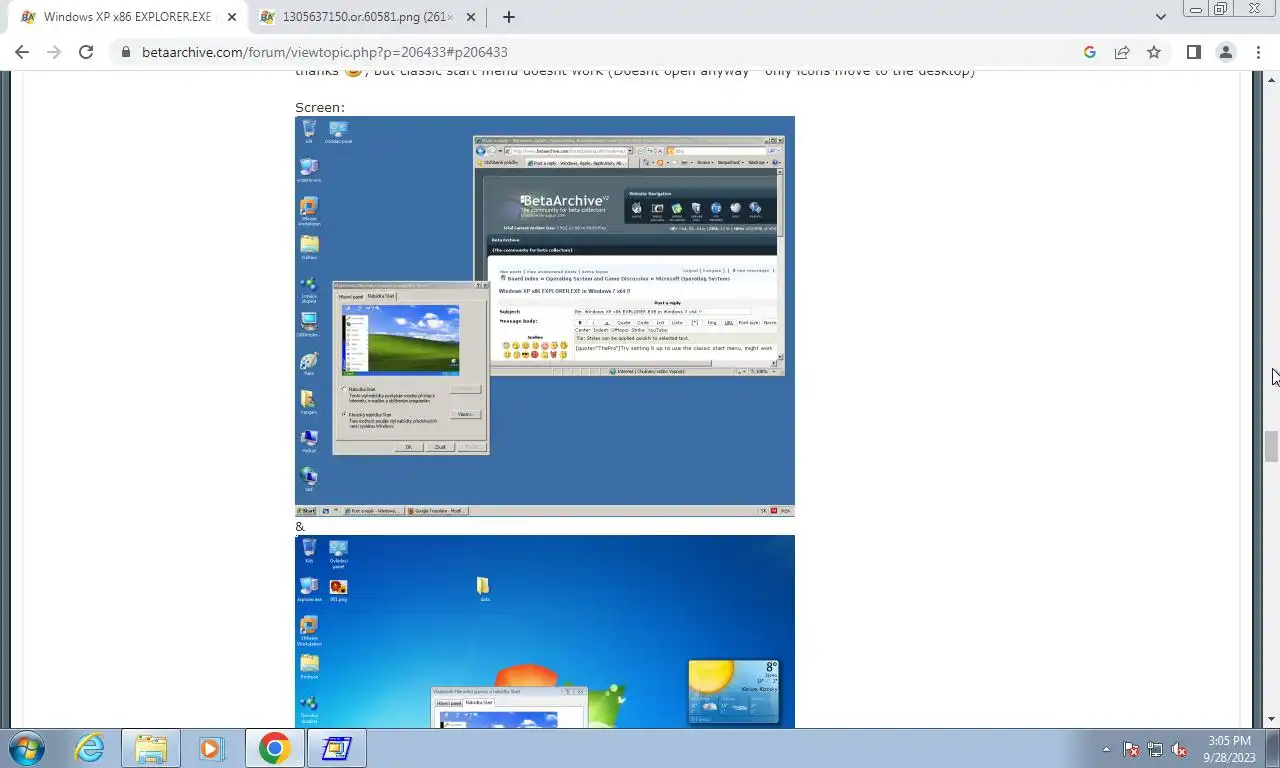Expand the tab search chevron
Screen dimensions: 1280x768
click(1160, 17)
